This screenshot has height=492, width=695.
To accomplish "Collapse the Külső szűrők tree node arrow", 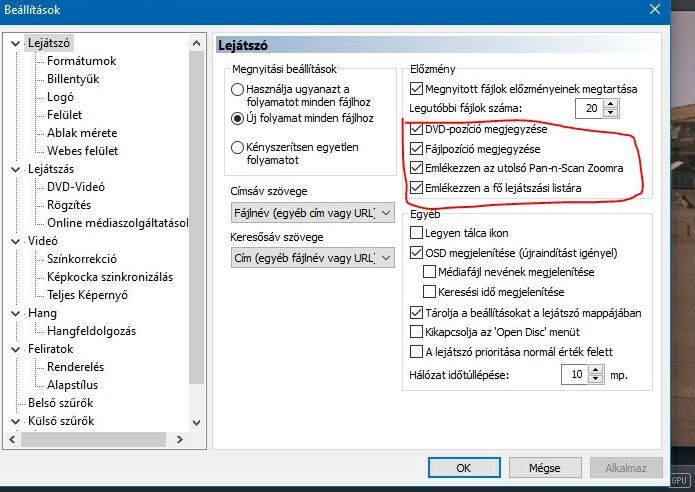I will (16, 421).
